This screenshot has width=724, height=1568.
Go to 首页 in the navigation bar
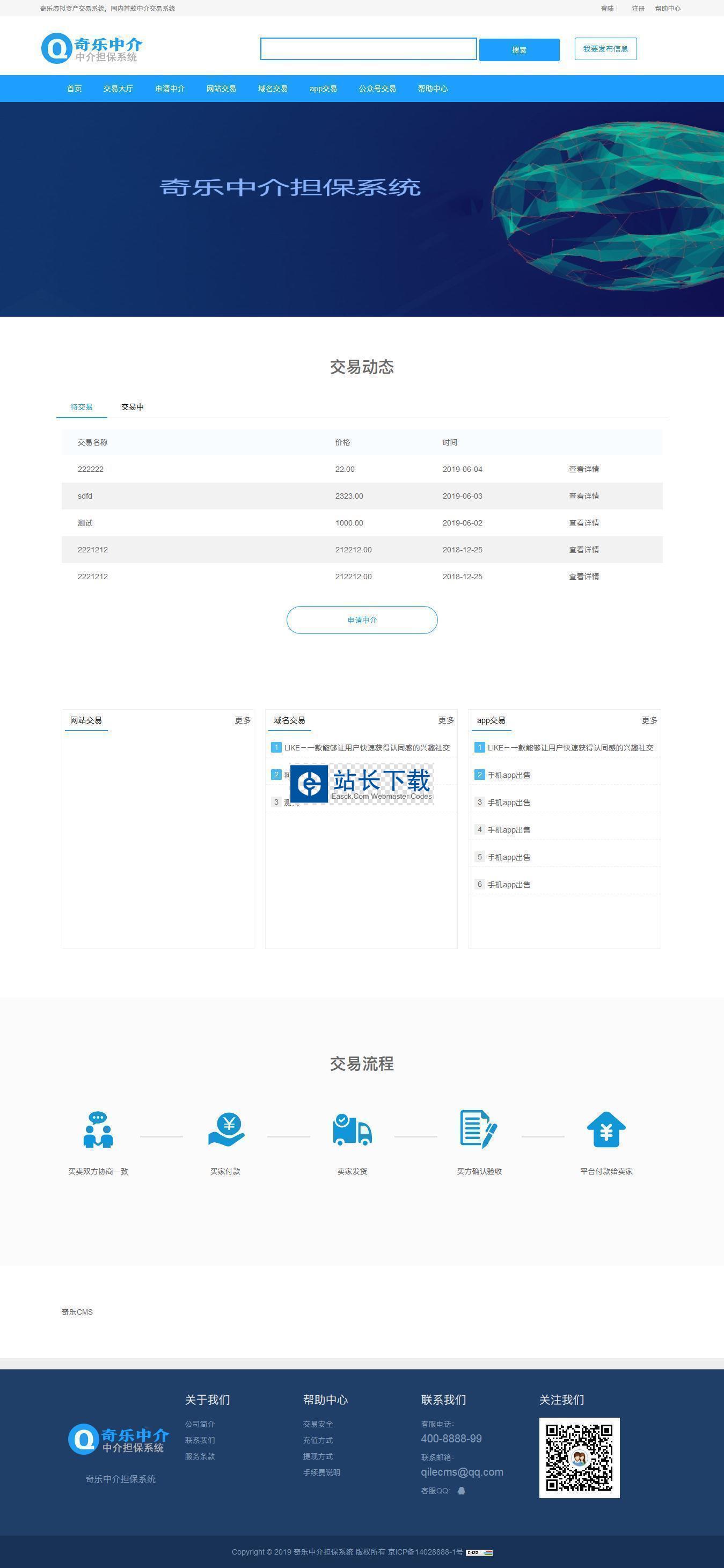(x=74, y=89)
